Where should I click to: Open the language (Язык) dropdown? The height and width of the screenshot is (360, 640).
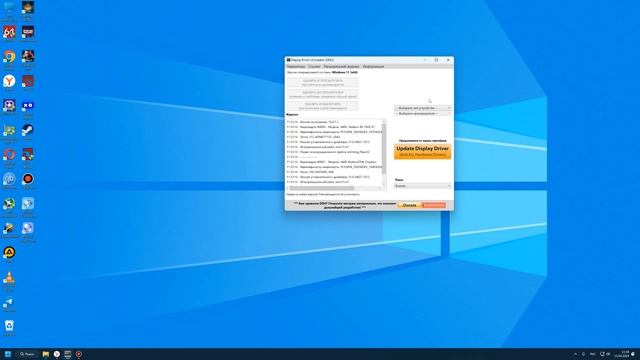click(x=422, y=186)
